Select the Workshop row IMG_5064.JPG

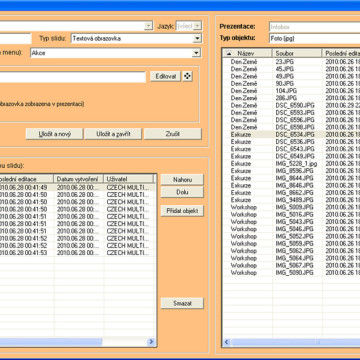pyautogui.click(x=292, y=258)
